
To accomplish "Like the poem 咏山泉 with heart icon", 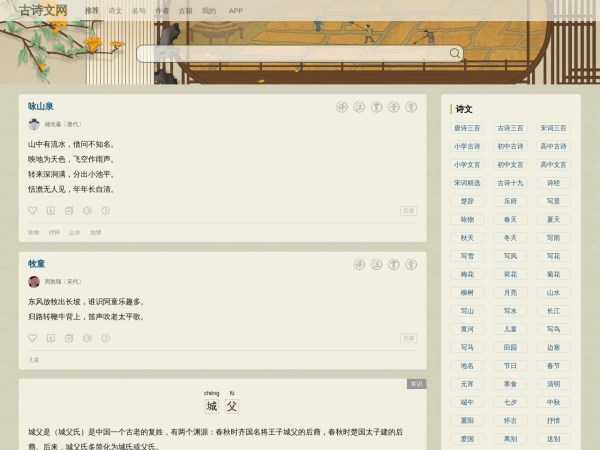I will [33, 211].
